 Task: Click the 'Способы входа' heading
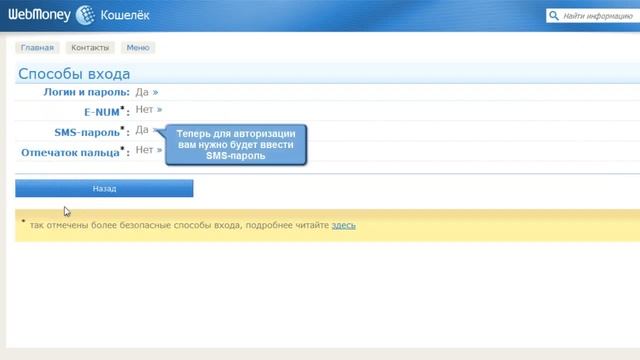[74, 74]
